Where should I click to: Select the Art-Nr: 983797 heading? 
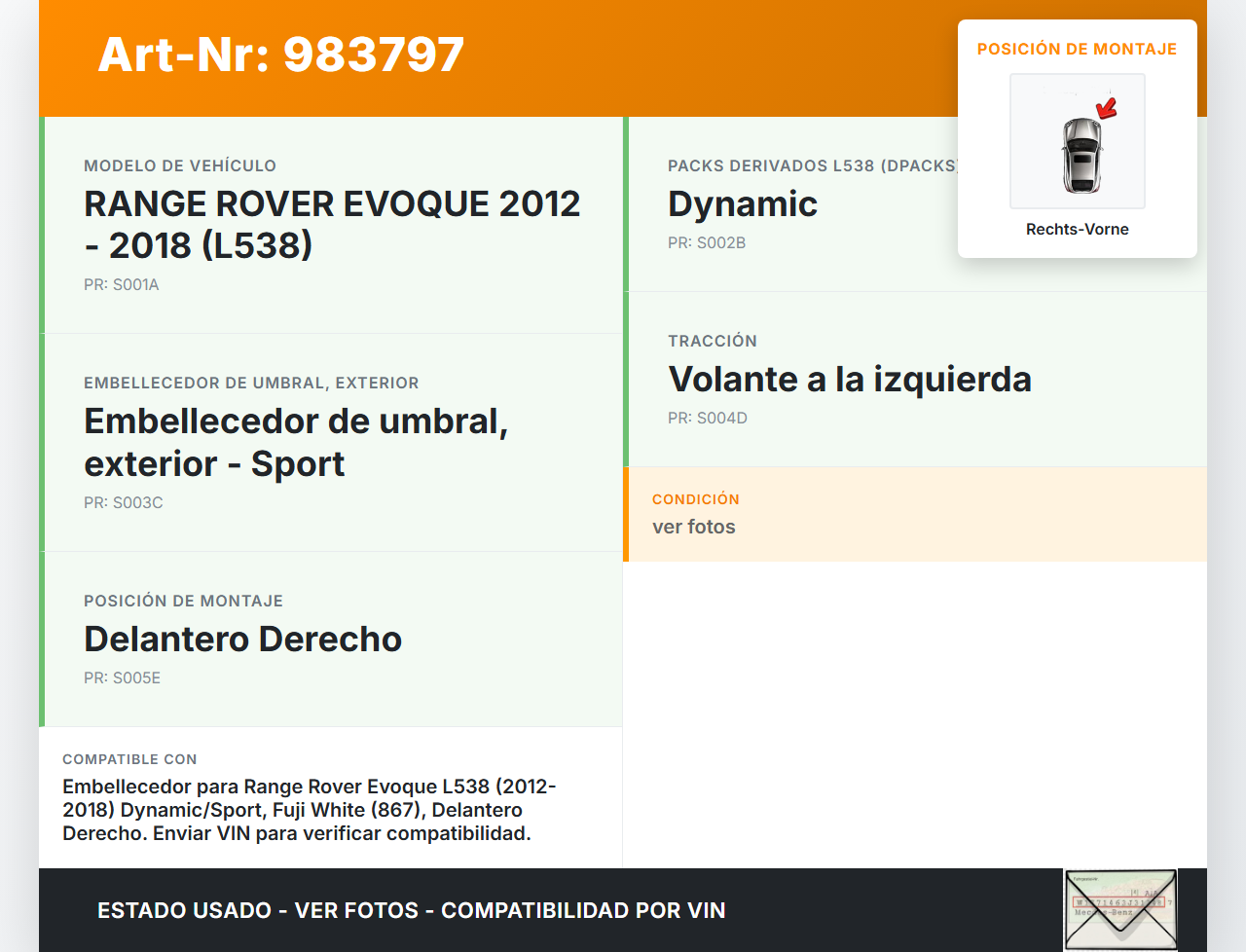pyautogui.click(x=281, y=55)
